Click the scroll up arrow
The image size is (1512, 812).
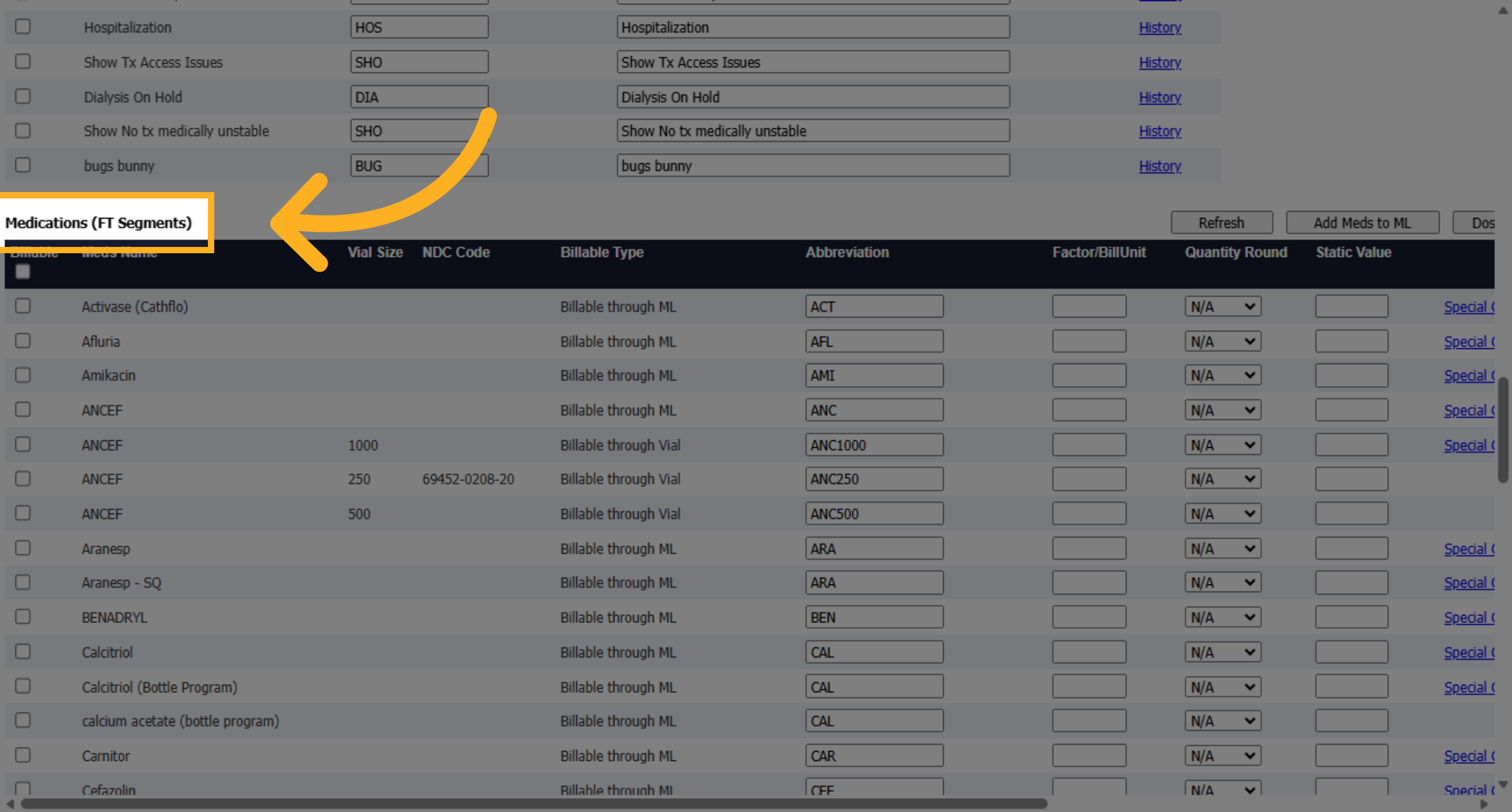click(1503, 11)
